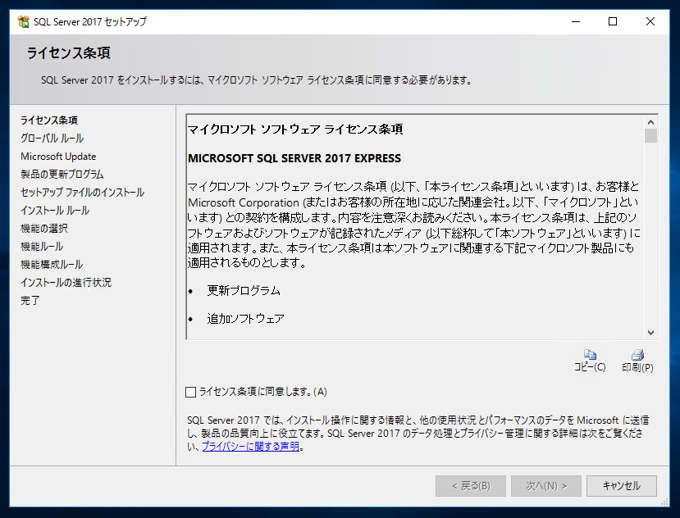
Task: Check the ライセンス条項に同意します checkbox
Action: click(190, 392)
